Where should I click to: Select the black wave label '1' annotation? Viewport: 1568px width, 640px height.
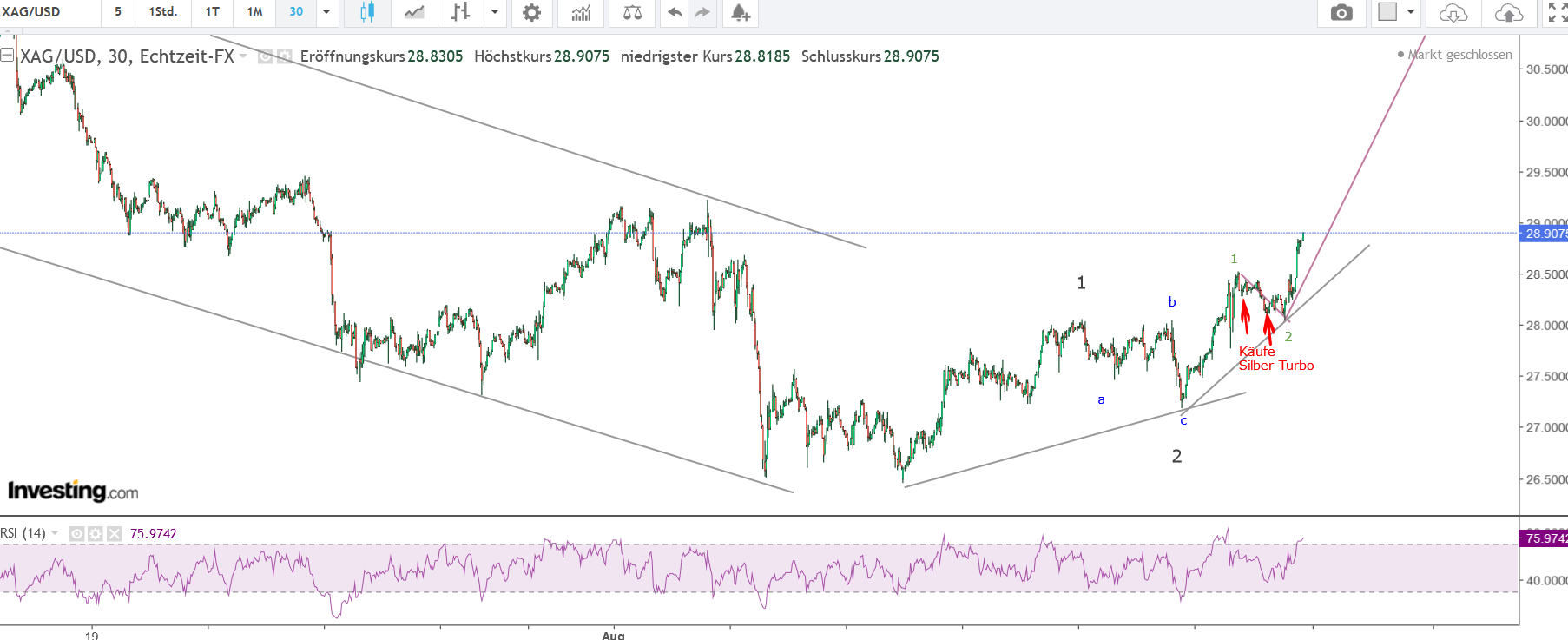tap(1081, 283)
